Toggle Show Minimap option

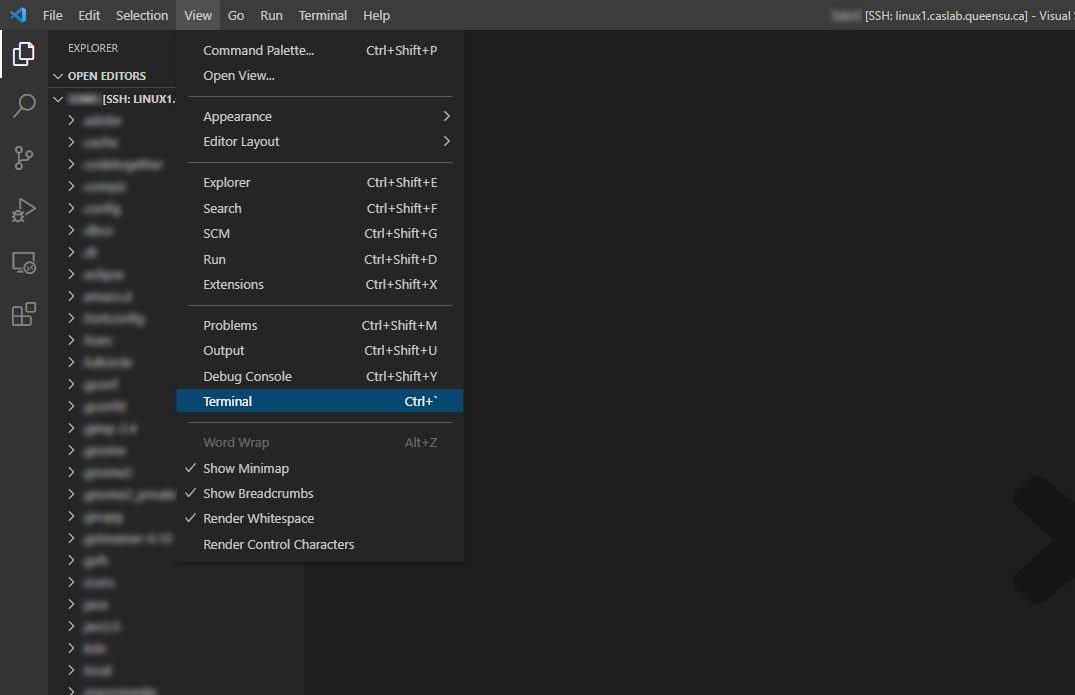pyautogui.click(x=319, y=468)
